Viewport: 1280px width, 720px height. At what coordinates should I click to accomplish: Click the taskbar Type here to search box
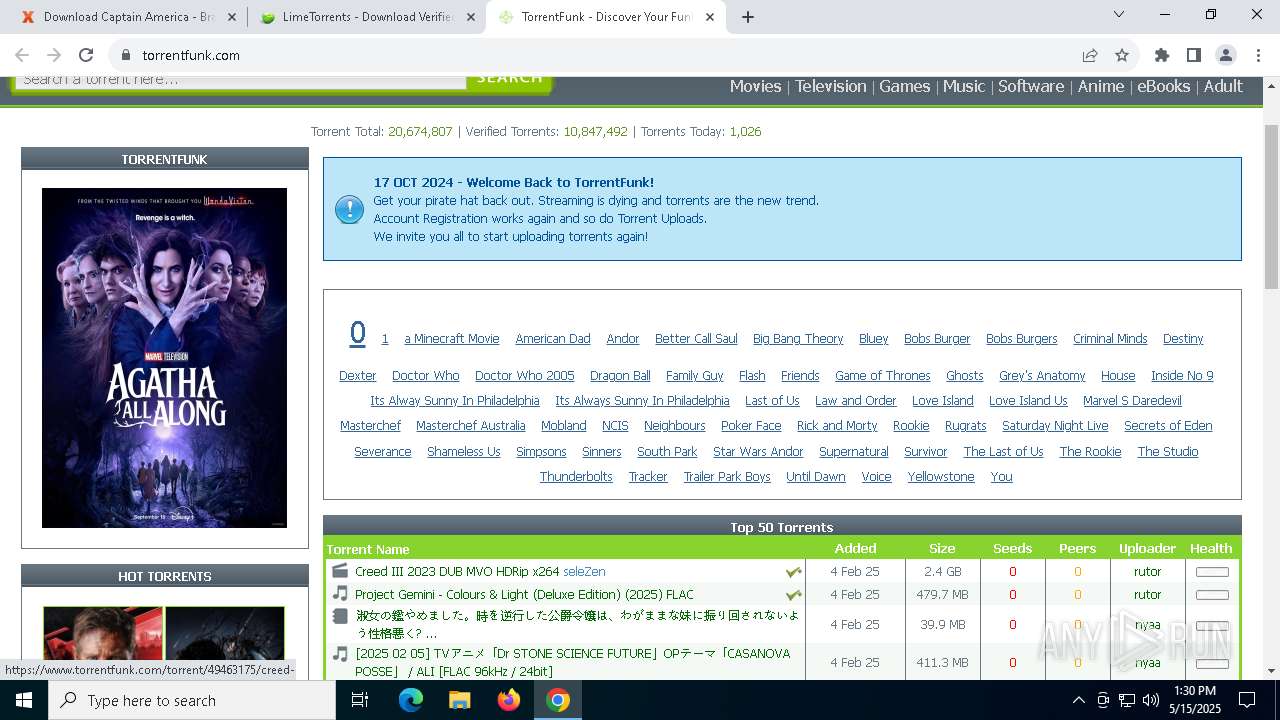click(x=192, y=700)
